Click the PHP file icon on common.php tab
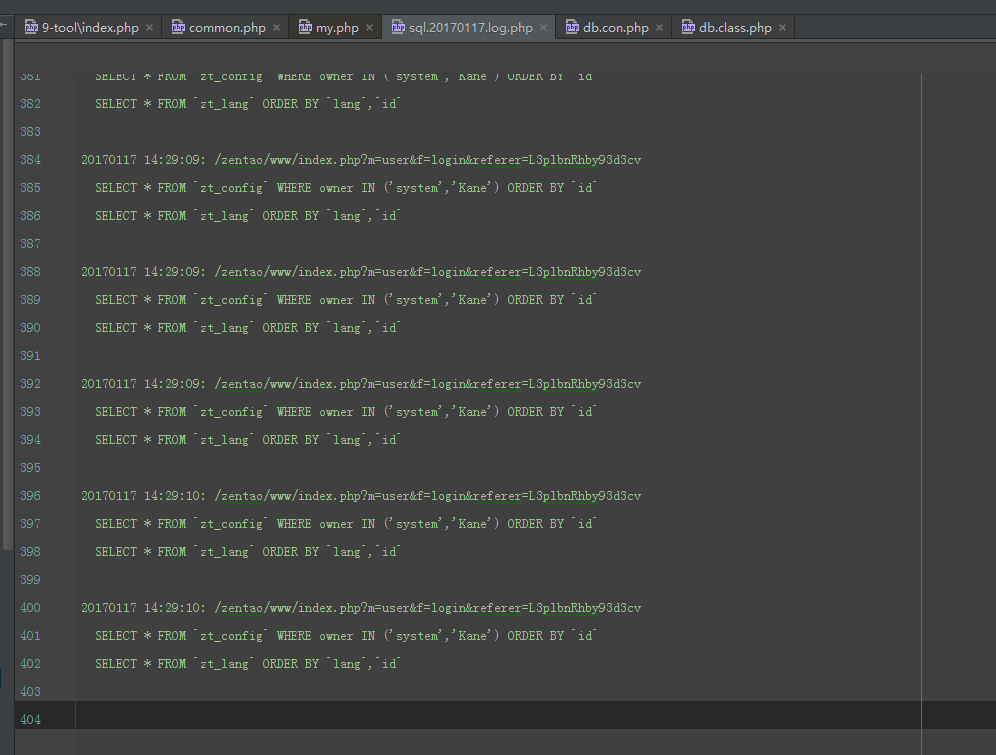 click(x=178, y=27)
